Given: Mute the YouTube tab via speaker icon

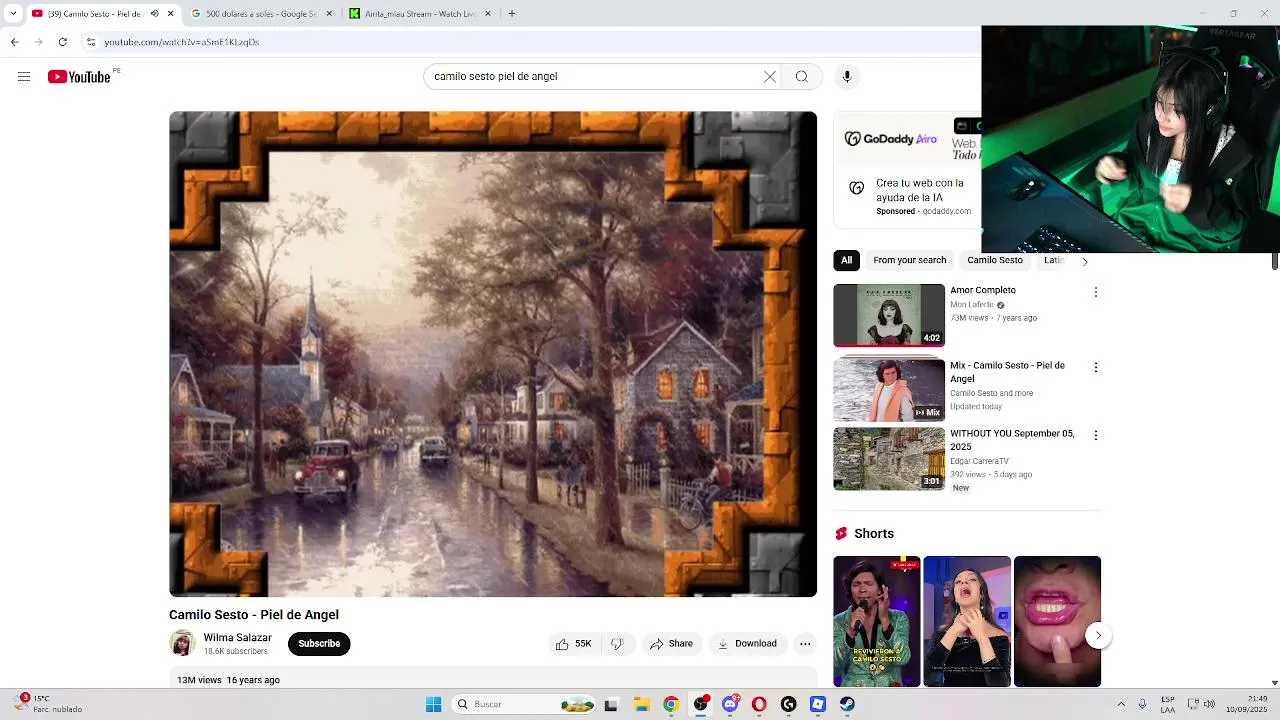Looking at the screenshot, I should pyautogui.click(x=154, y=14).
